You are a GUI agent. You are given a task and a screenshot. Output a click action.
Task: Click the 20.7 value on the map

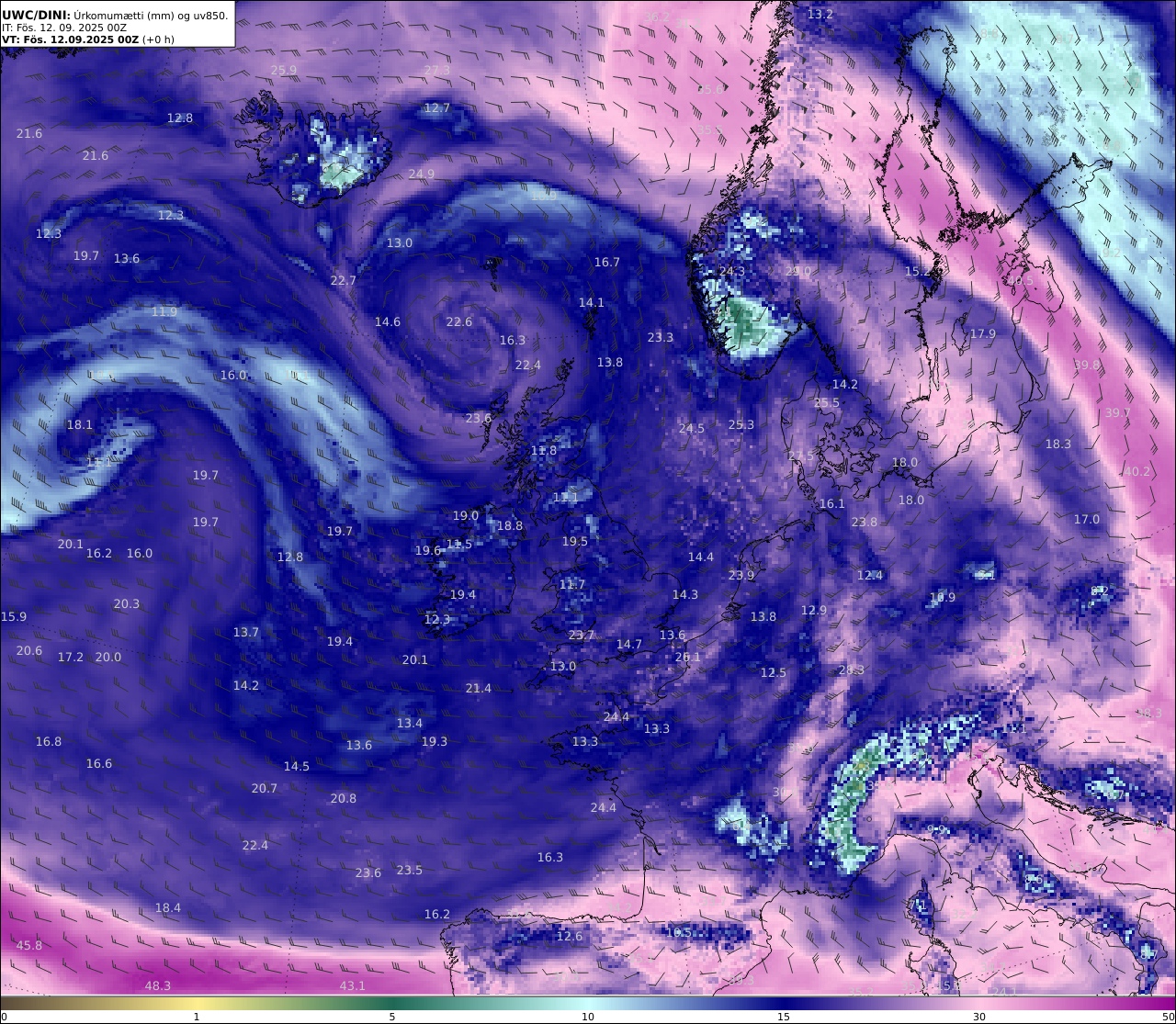[x=265, y=789]
